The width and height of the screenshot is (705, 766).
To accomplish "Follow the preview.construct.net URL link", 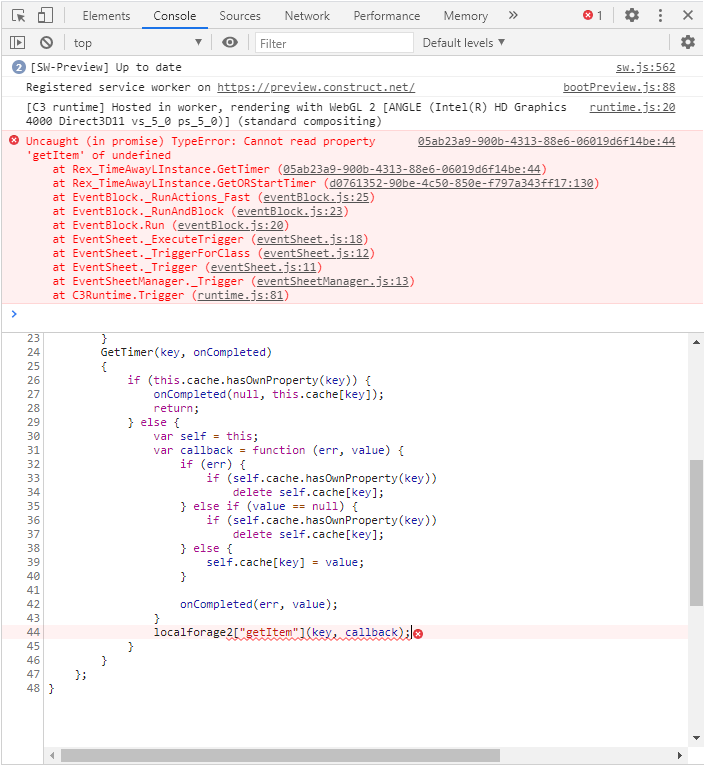I will (x=316, y=87).
